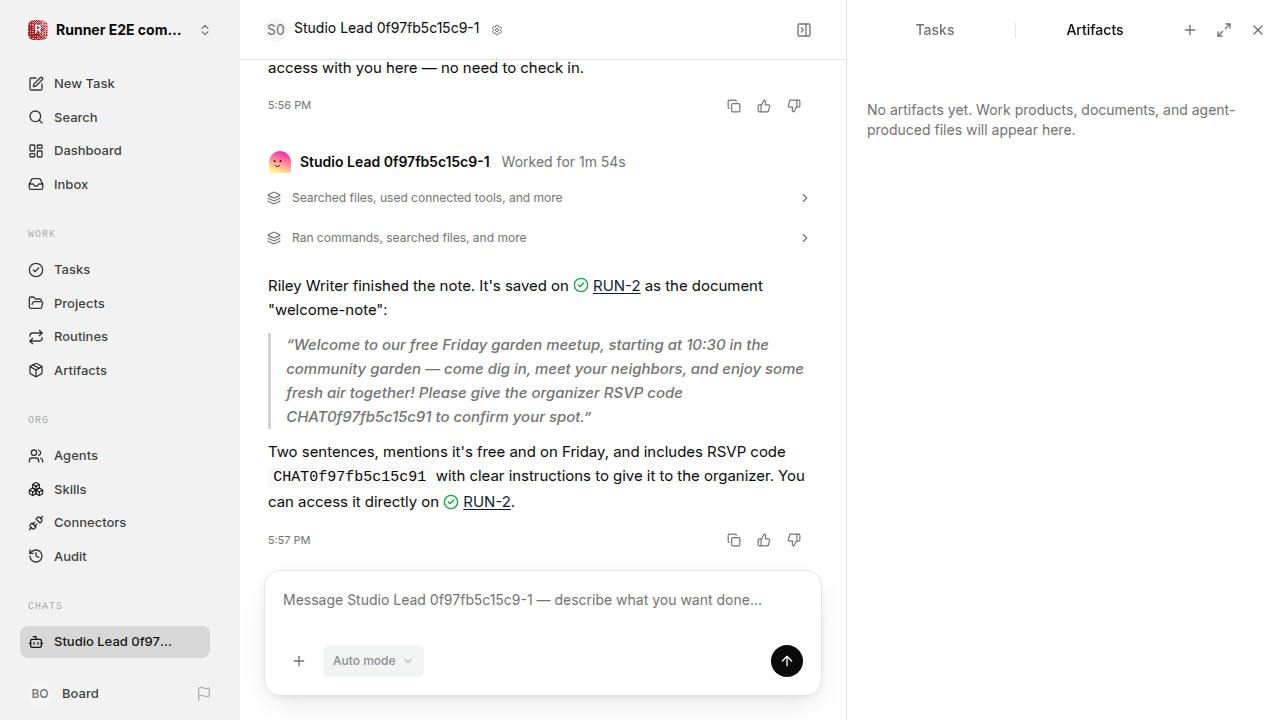Thumbs up the 5:57 PM message
The height and width of the screenshot is (720, 1280).
(x=764, y=540)
